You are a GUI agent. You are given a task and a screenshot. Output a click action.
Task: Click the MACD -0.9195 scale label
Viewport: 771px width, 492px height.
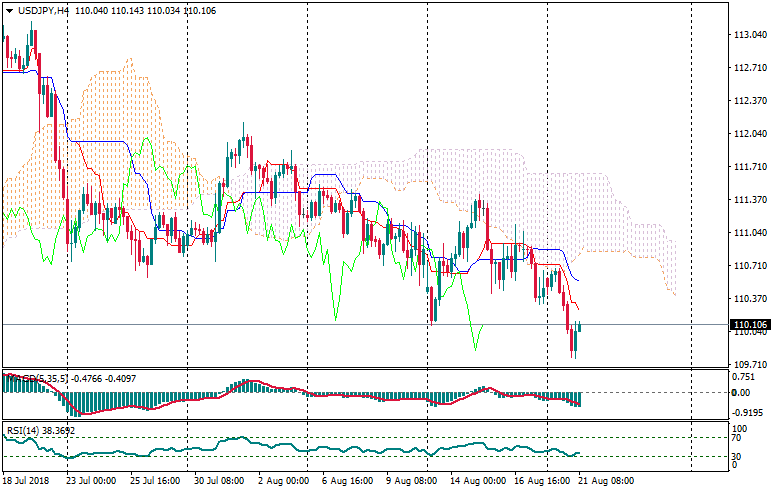748,412
